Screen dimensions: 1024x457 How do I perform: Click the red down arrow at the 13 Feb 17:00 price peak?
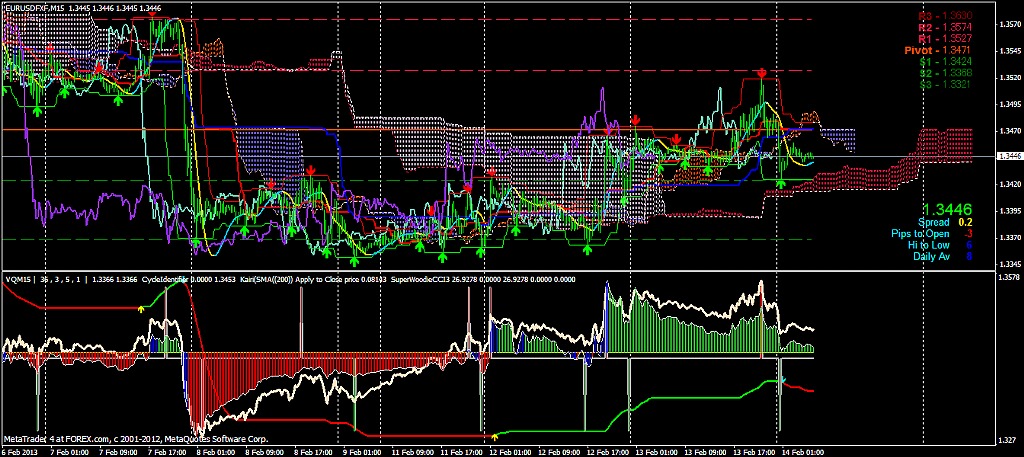click(x=762, y=73)
